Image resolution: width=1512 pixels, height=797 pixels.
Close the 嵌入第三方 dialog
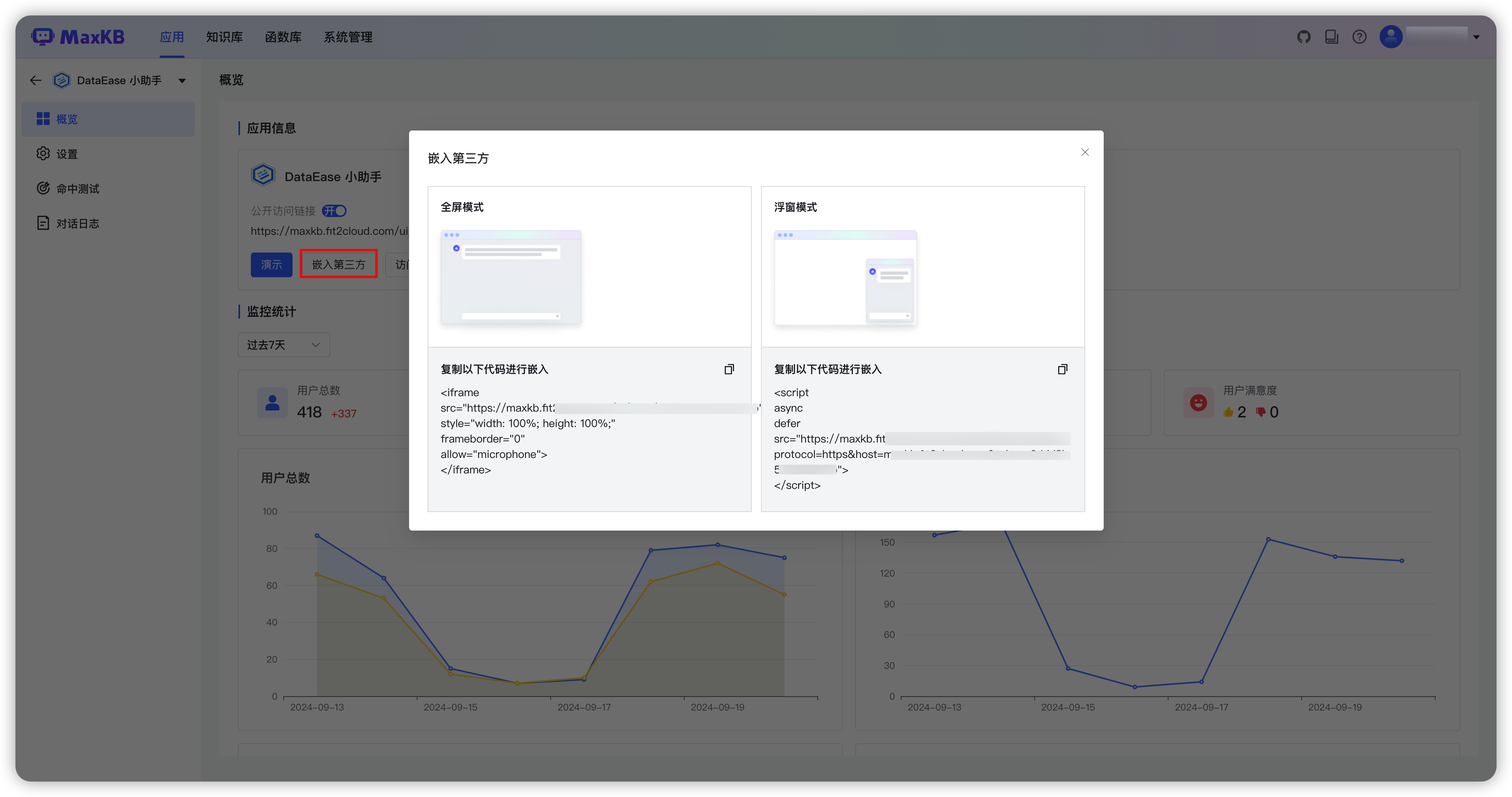(1085, 152)
